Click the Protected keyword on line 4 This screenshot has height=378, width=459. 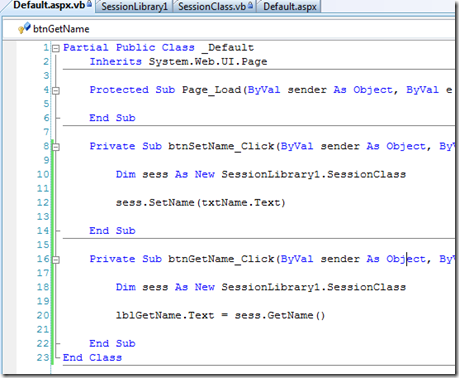coord(119,90)
